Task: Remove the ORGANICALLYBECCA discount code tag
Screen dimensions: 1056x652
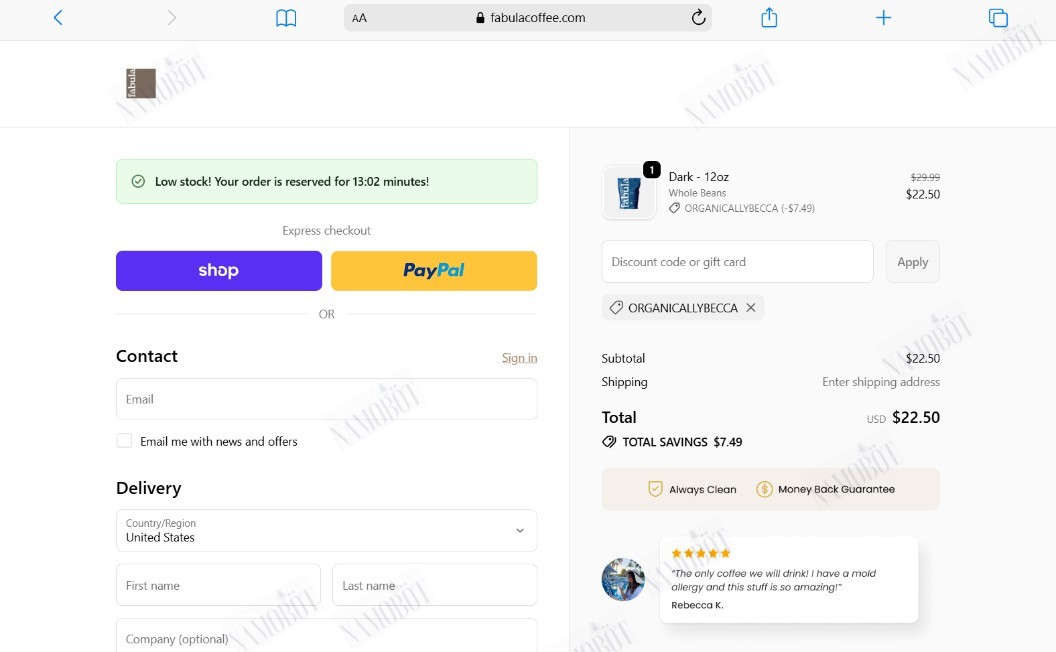Action: [x=751, y=308]
